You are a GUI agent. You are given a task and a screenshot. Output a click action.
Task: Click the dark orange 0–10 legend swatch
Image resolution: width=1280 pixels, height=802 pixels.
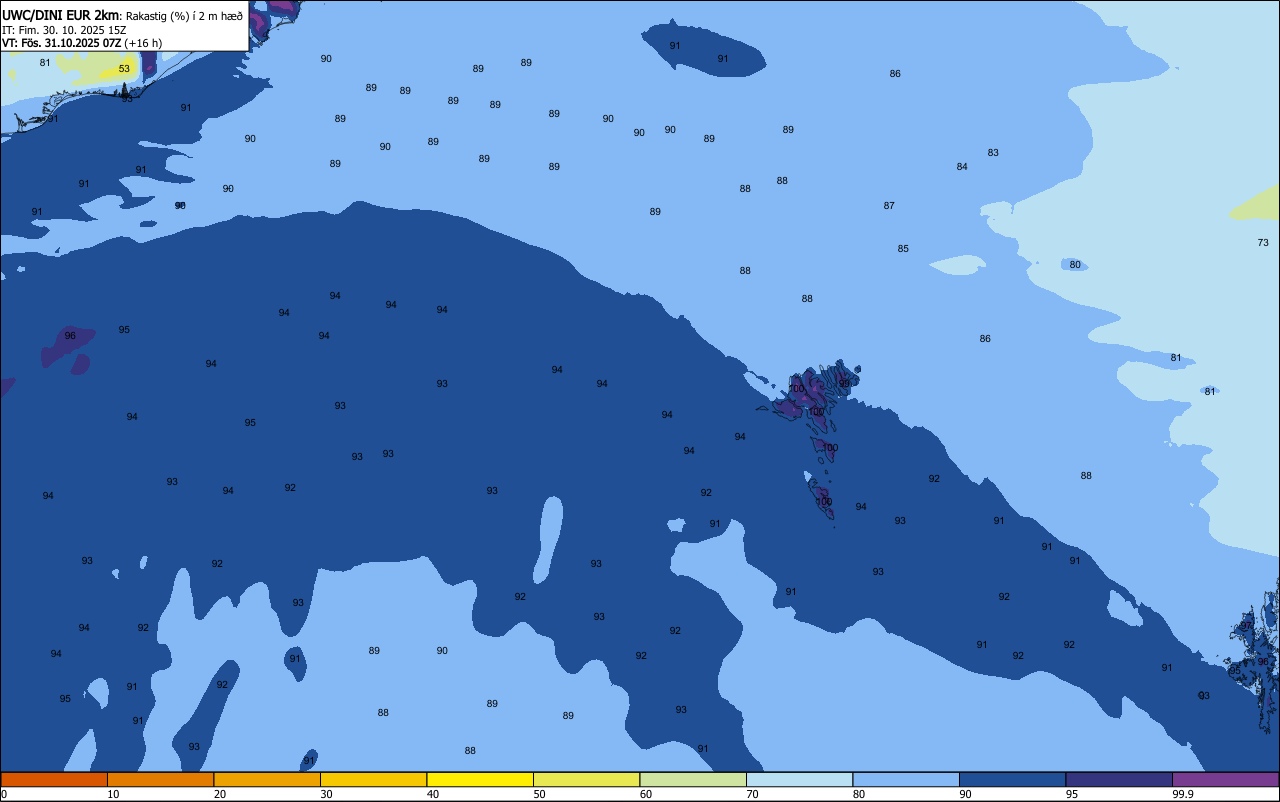pyautogui.click(x=54, y=779)
